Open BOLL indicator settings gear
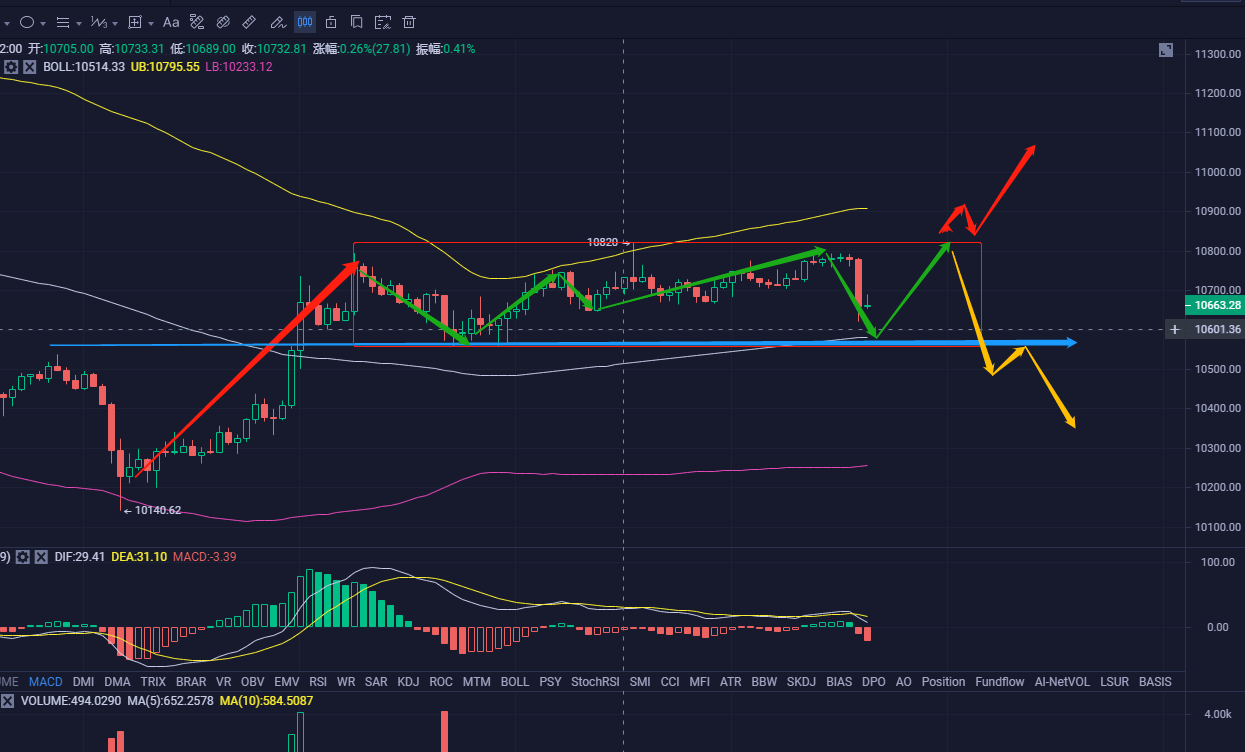This screenshot has height=752, width=1245. pyautogui.click(x=11, y=67)
